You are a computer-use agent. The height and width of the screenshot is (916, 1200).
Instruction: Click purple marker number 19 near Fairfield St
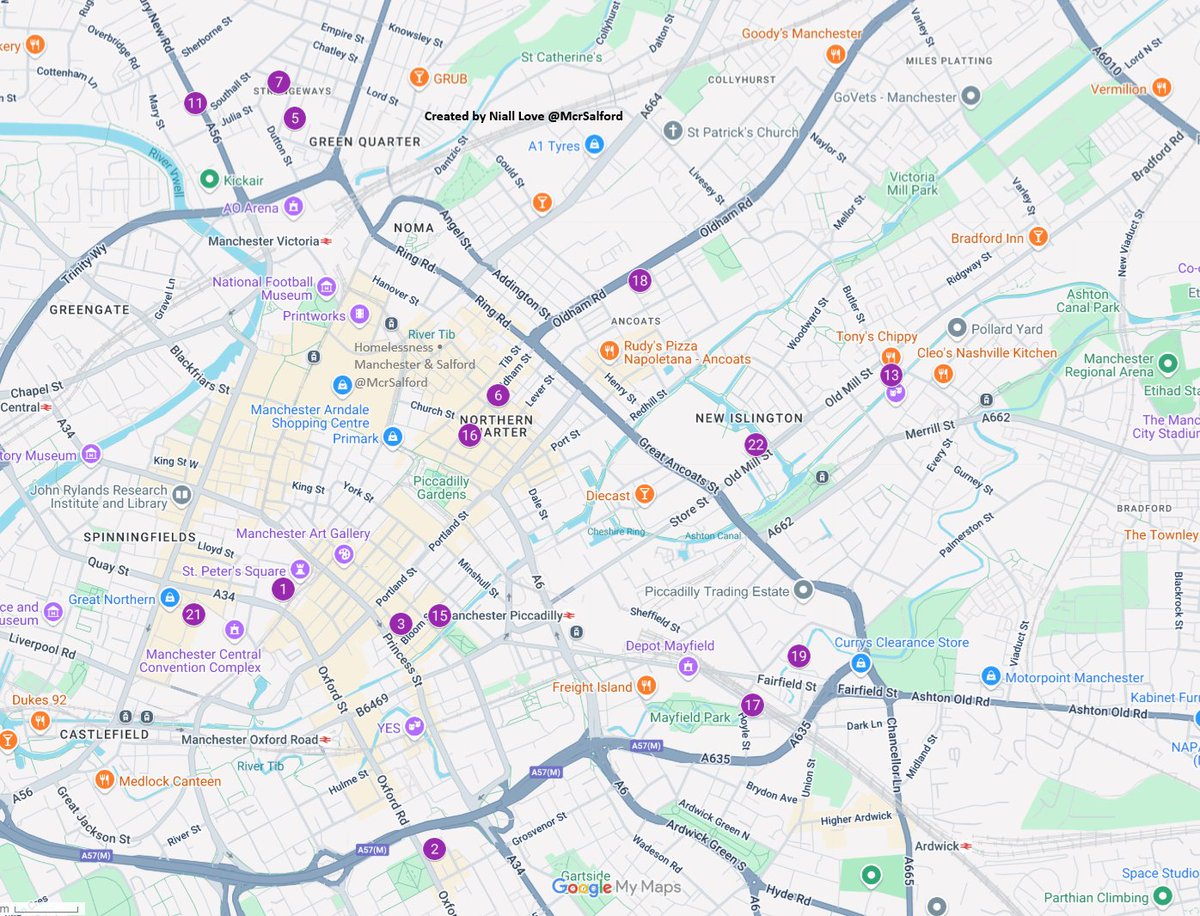(798, 656)
